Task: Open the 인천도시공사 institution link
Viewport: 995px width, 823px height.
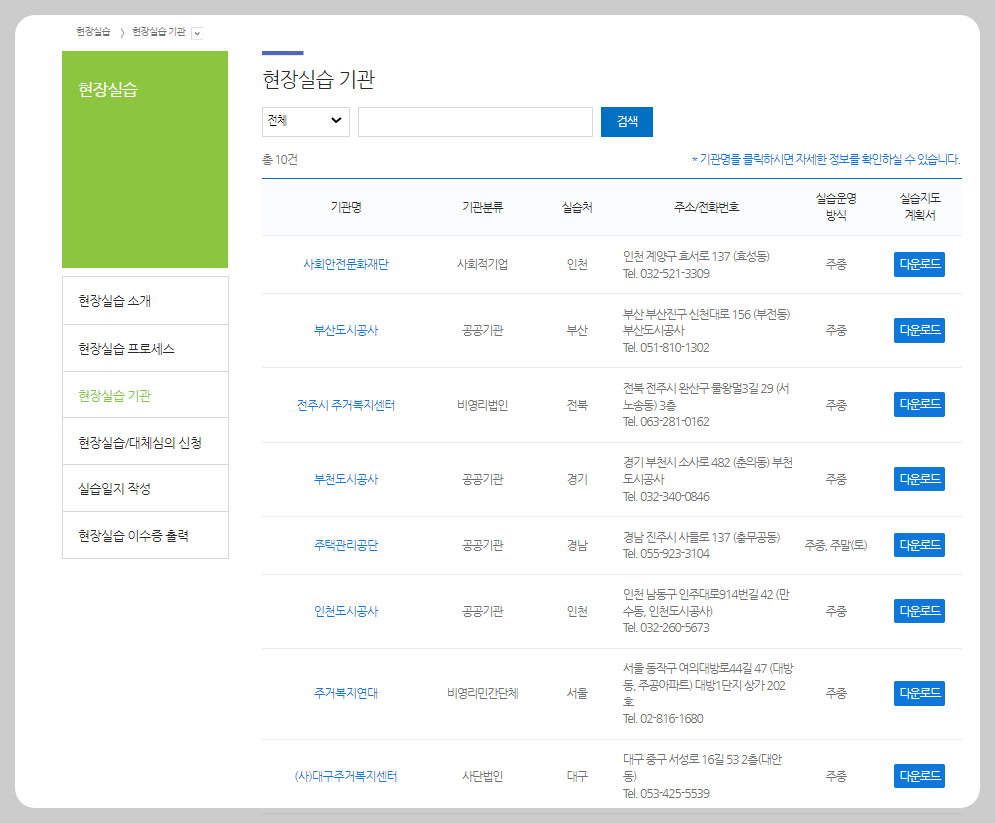Action: pyautogui.click(x=346, y=611)
